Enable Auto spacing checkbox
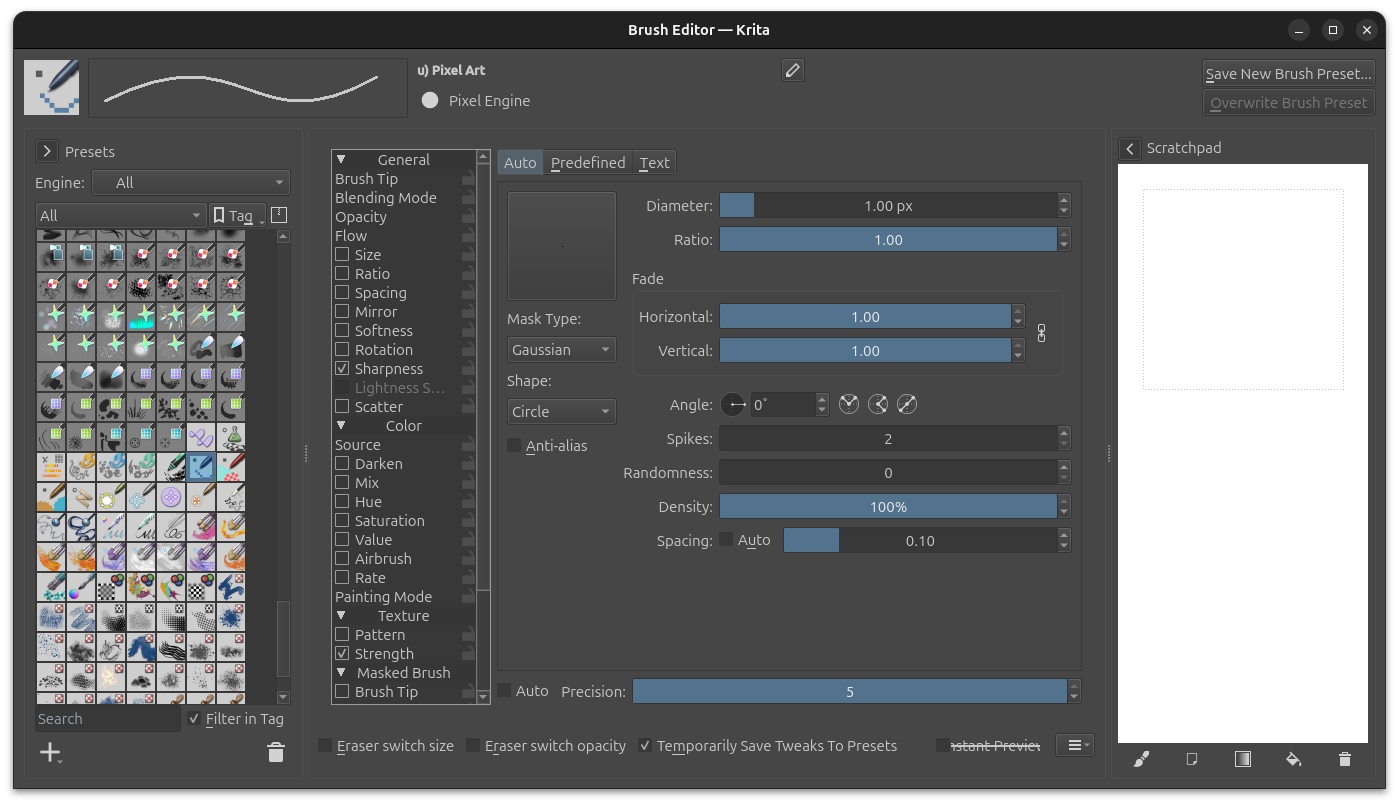Screen dimensions: 1399x805 tap(726, 540)
